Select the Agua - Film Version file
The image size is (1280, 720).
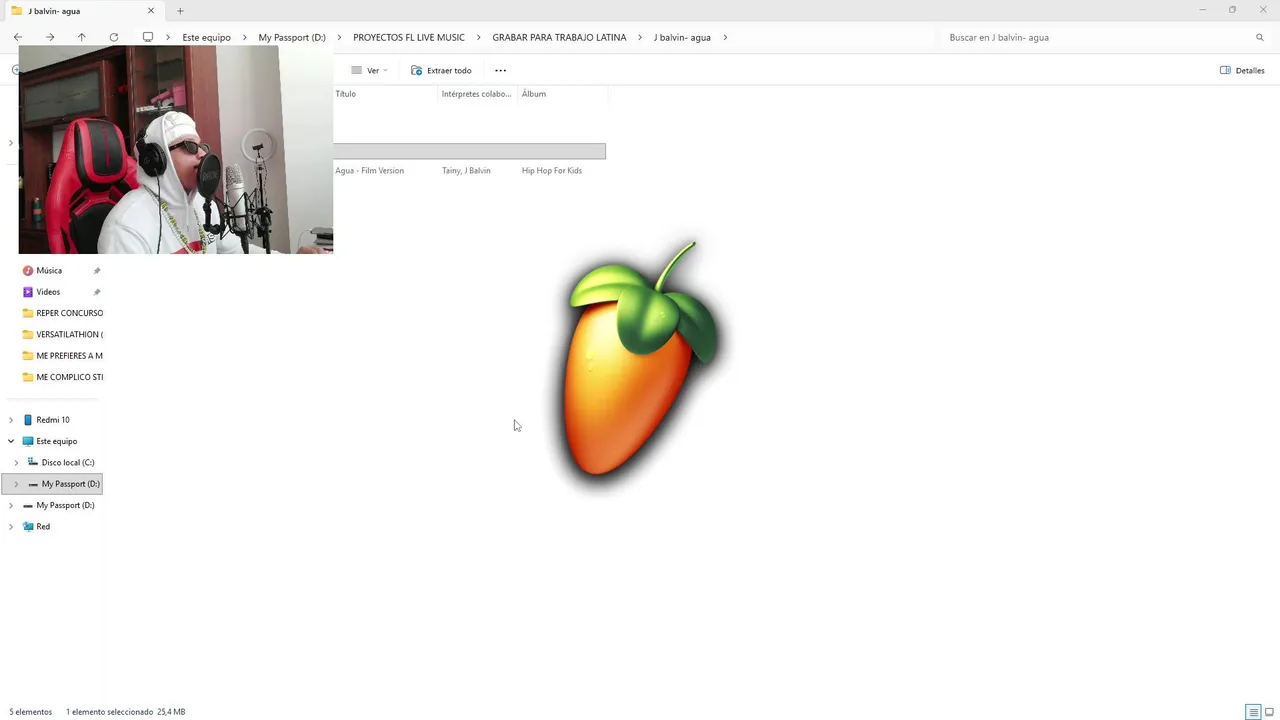click(x=370, y=171)
